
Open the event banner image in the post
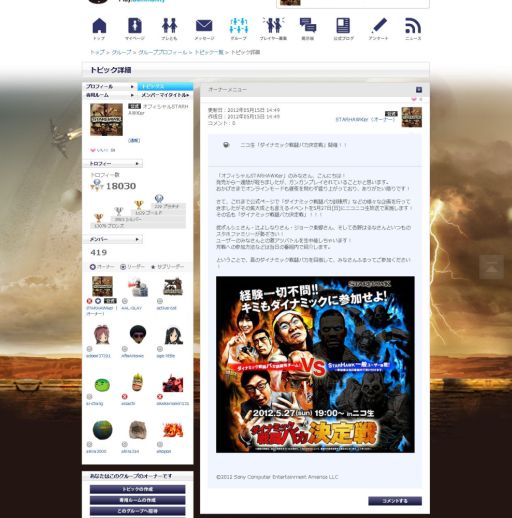(x=315, y=364)
